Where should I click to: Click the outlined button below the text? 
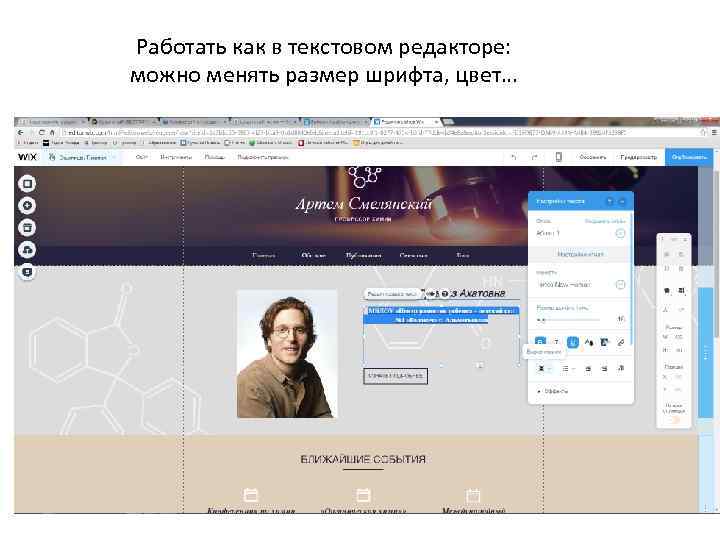395,376
